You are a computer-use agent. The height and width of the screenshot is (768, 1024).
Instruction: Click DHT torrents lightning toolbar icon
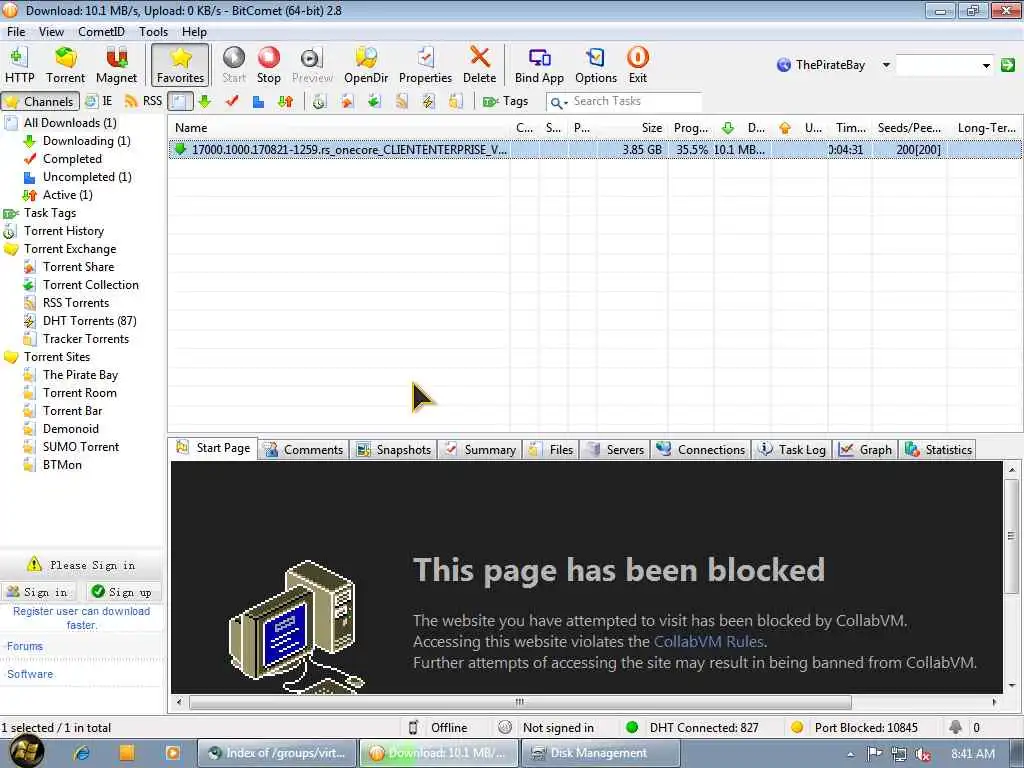428,101
